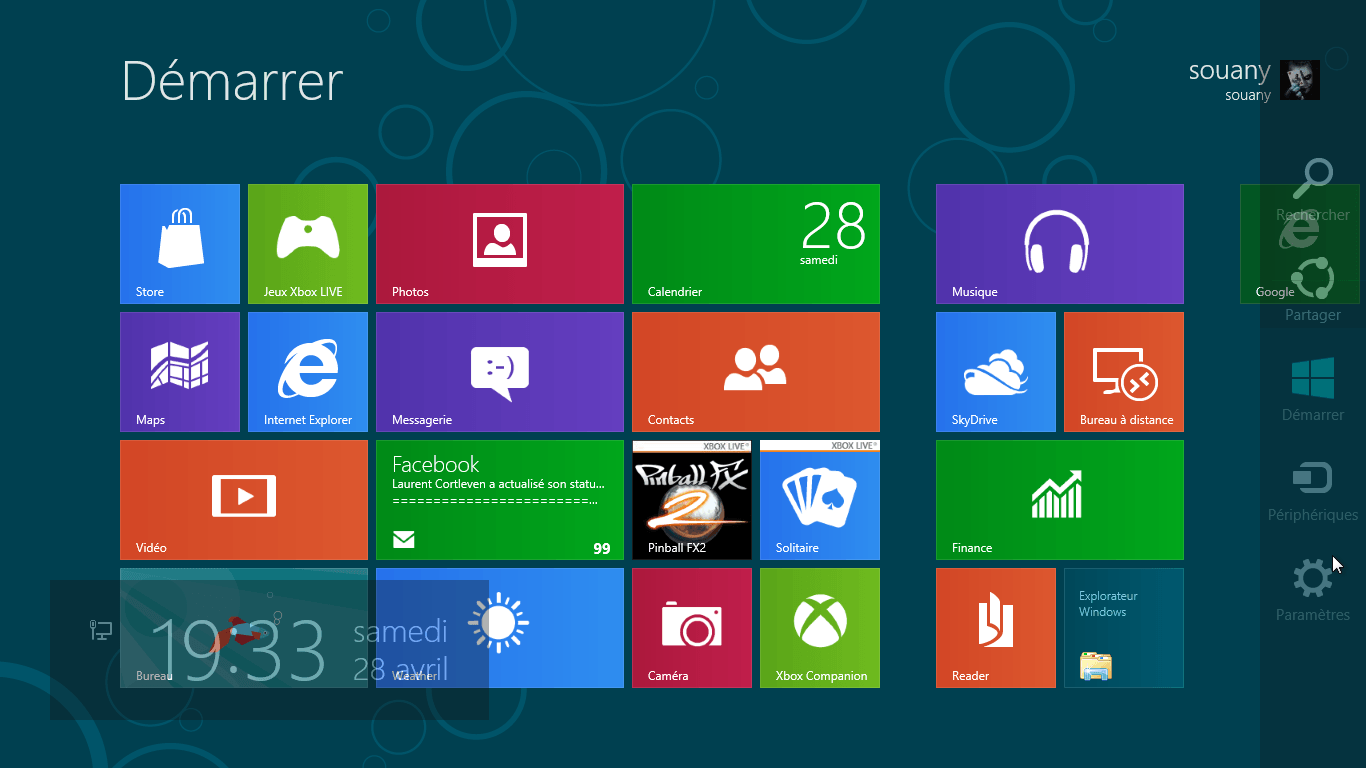
Task: Open the Maps tile
Action: pyautogui.click(x=180, y=372)
